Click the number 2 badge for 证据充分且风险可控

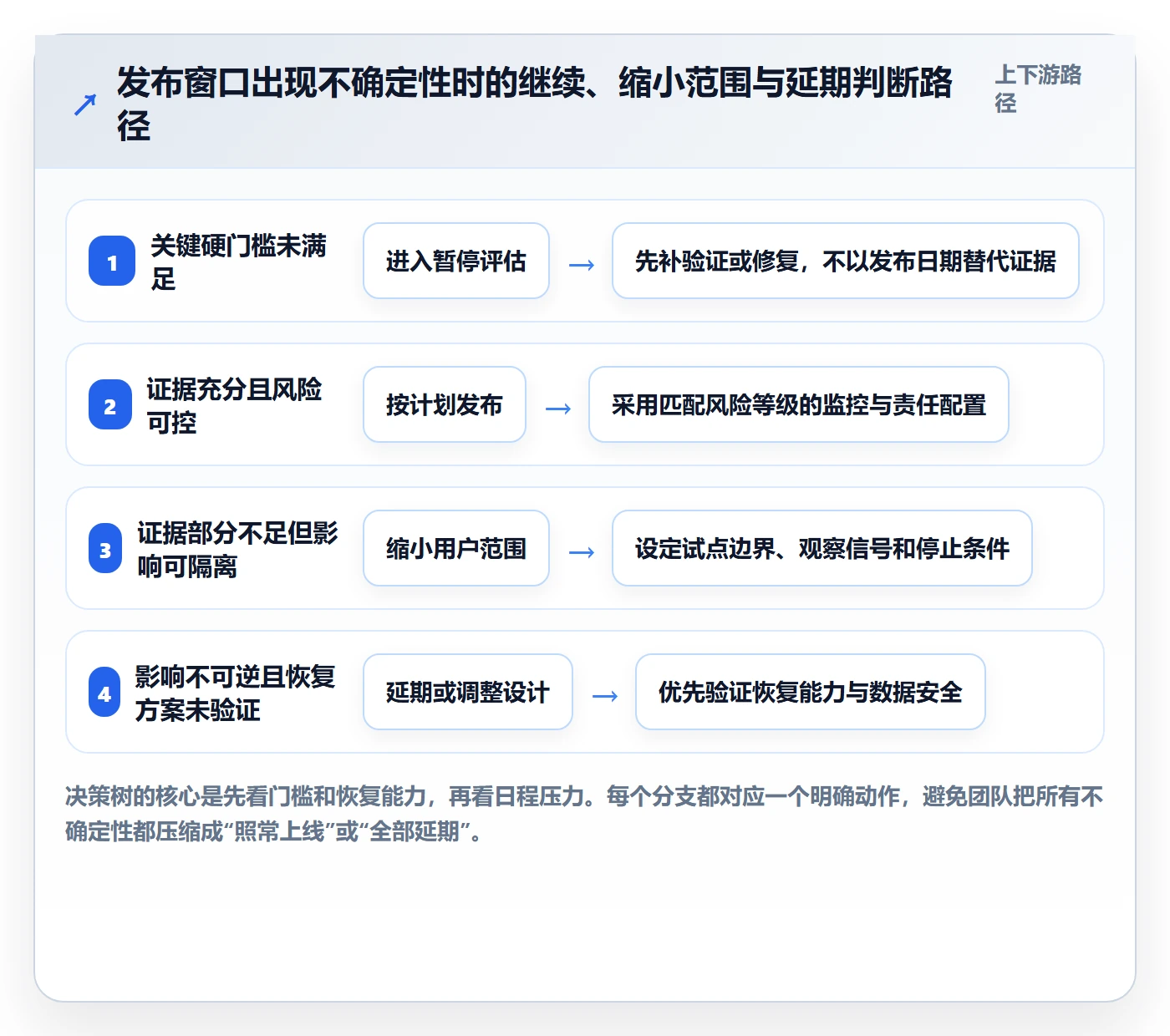tap(110, 405)
